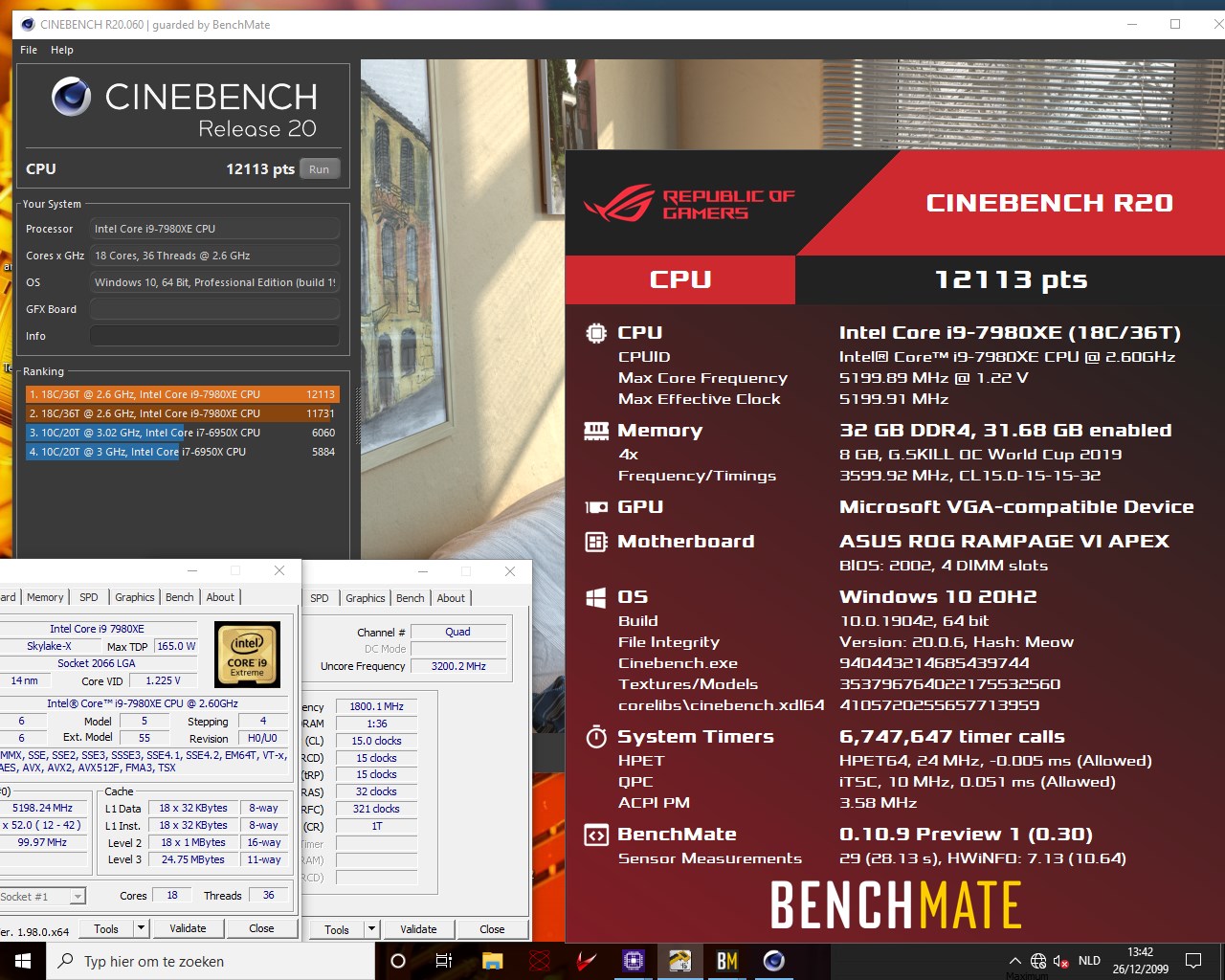1225x980 pixels.
Task: Click Tools button in left CPU-Z window
Action: [x=106, y=928]
